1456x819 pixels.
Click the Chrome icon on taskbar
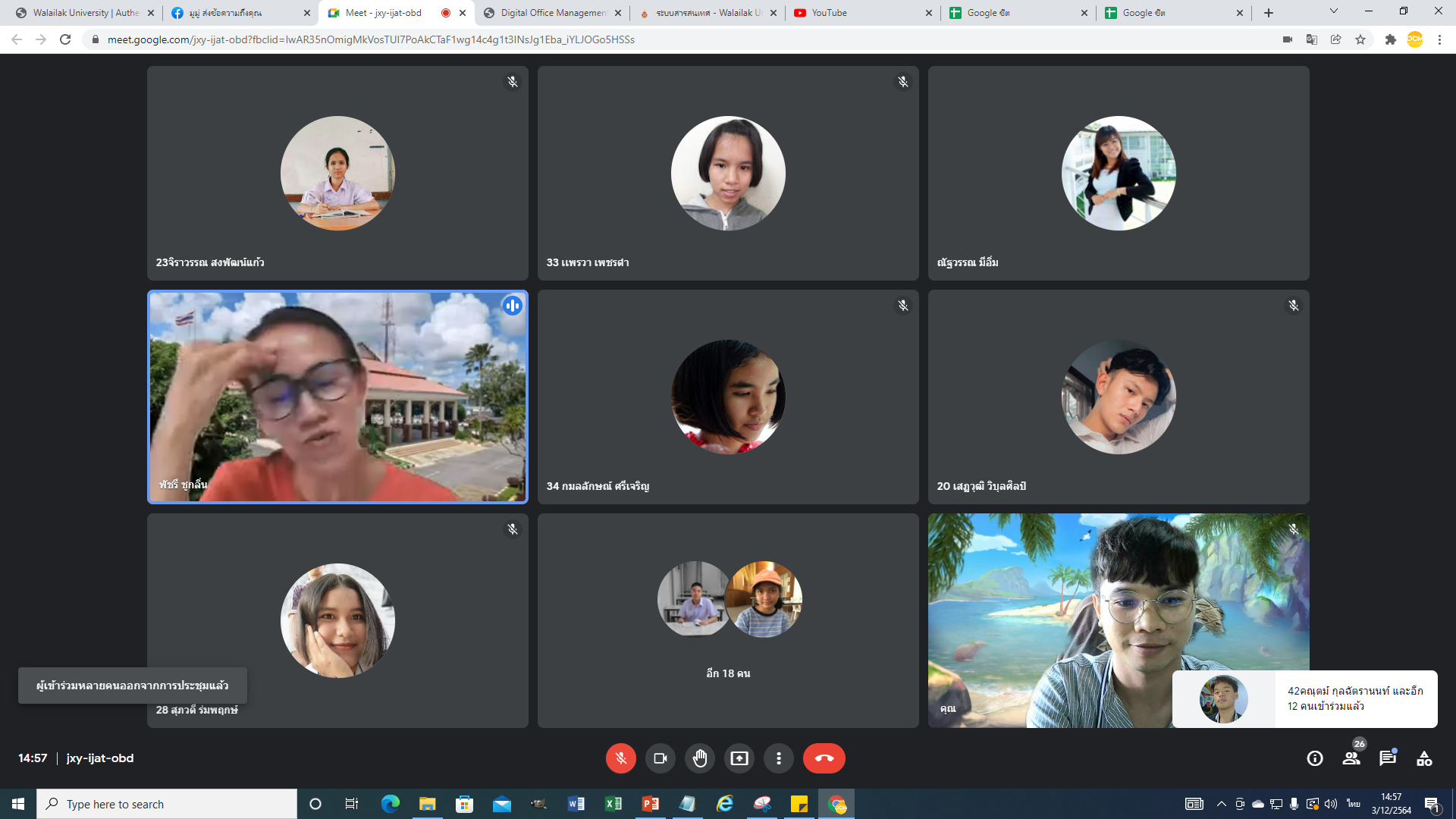pos(836,804)
